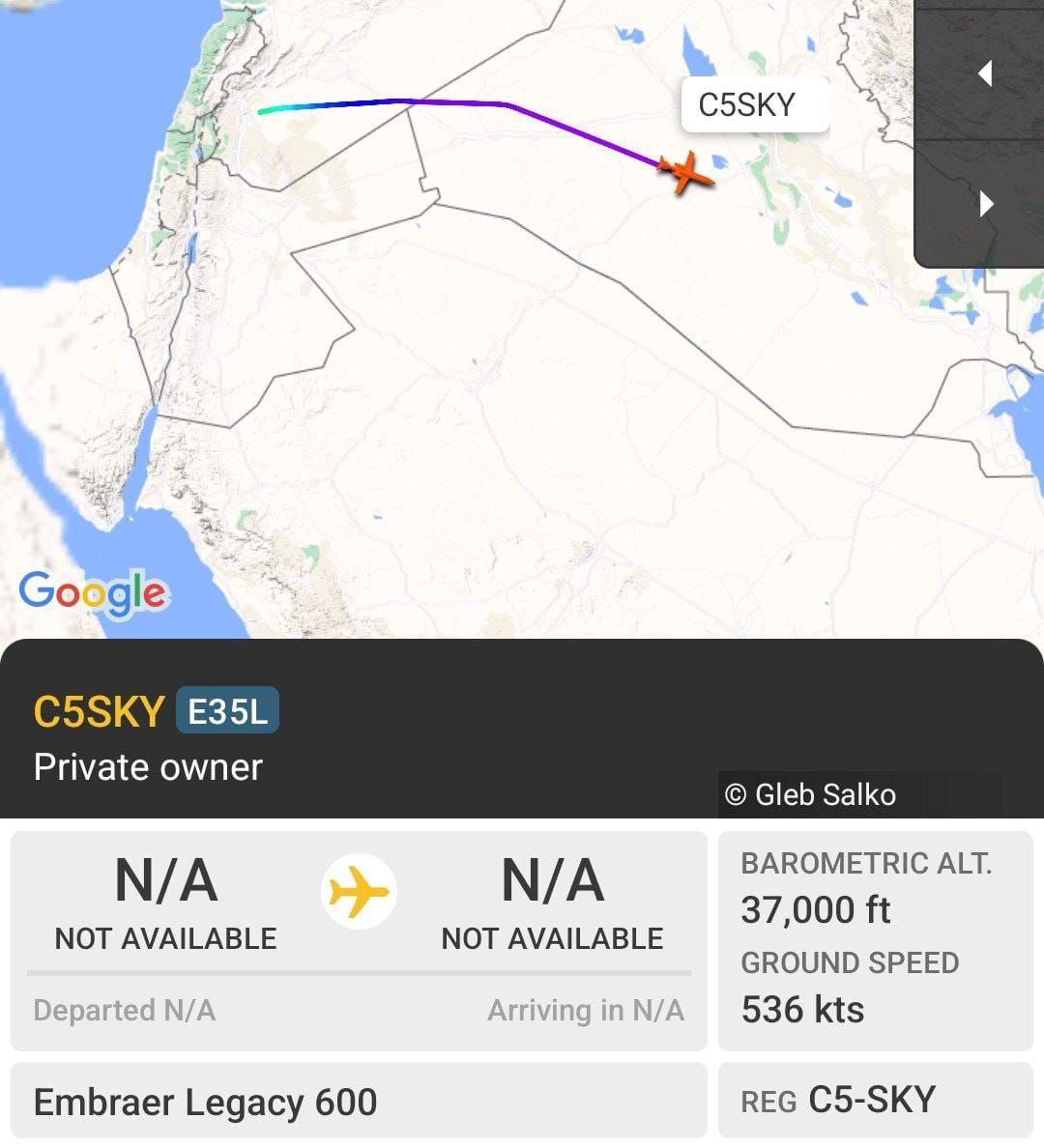Screen dimensions: 1044x1148
Task: Click the orange aircraft icon on map
Action: [685, 173]
